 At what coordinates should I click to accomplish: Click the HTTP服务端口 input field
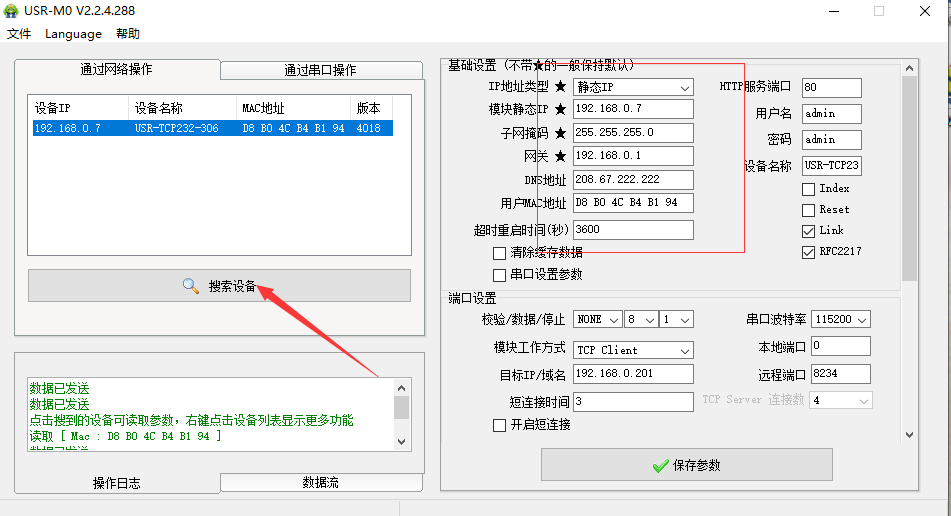(x=832, y=87)
